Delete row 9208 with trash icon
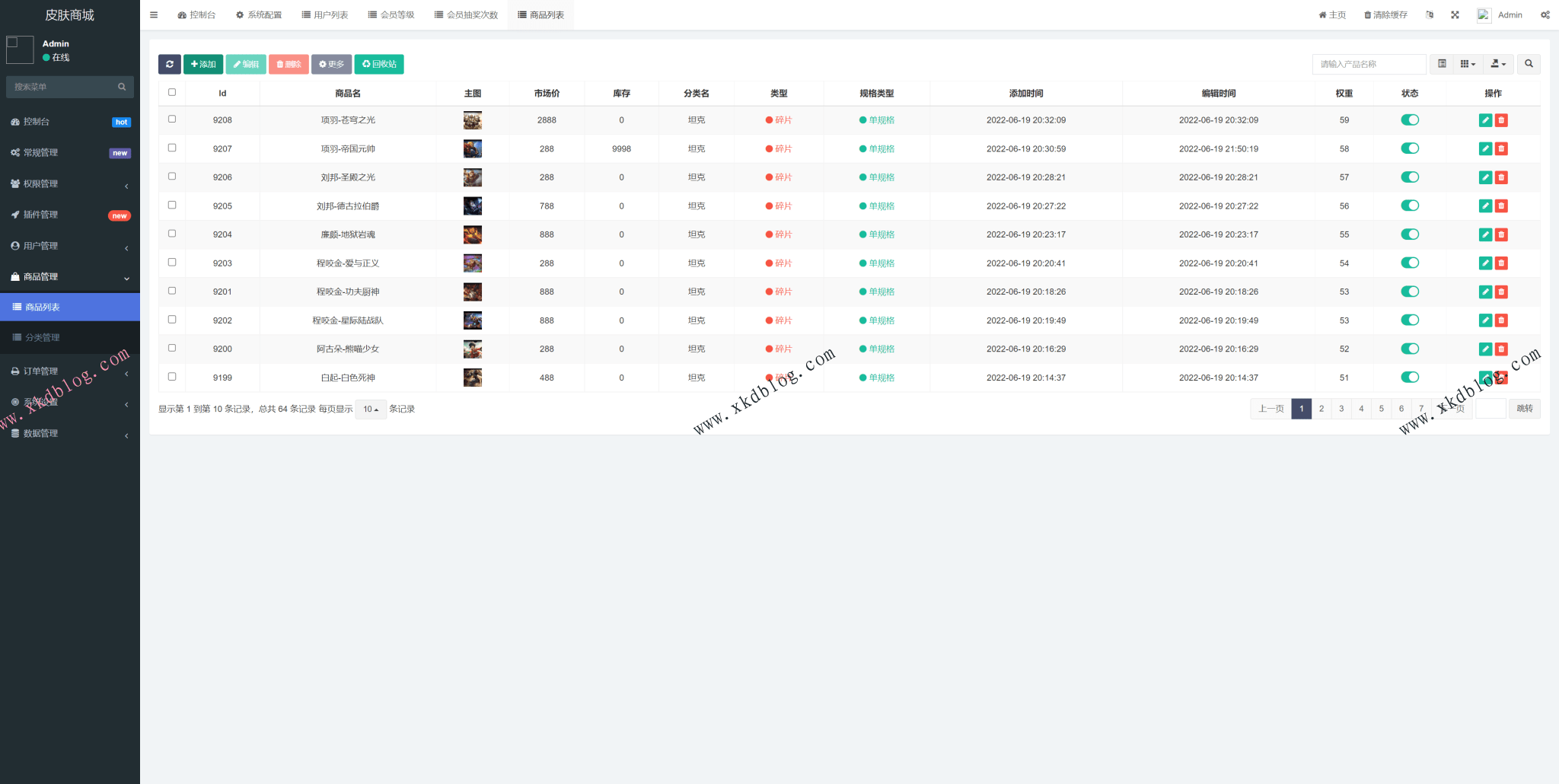The image size is (1559, 784). [x=1501, y=120]
